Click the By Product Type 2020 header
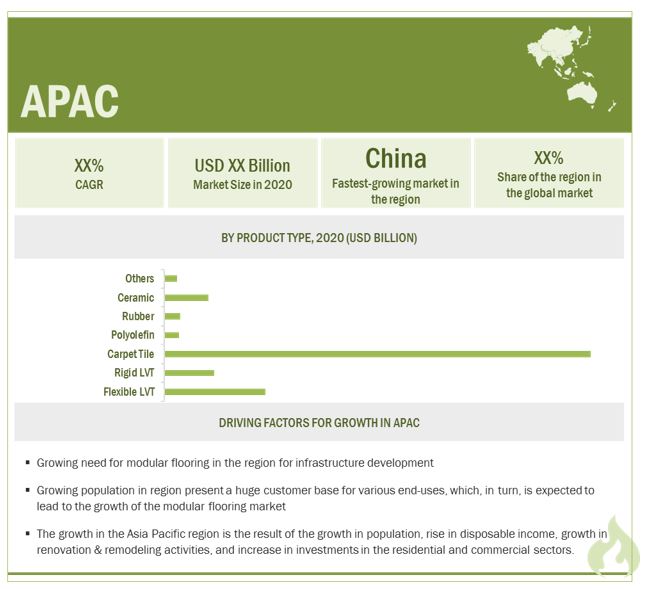The image size is (650, 589). [x=319, y=238]
